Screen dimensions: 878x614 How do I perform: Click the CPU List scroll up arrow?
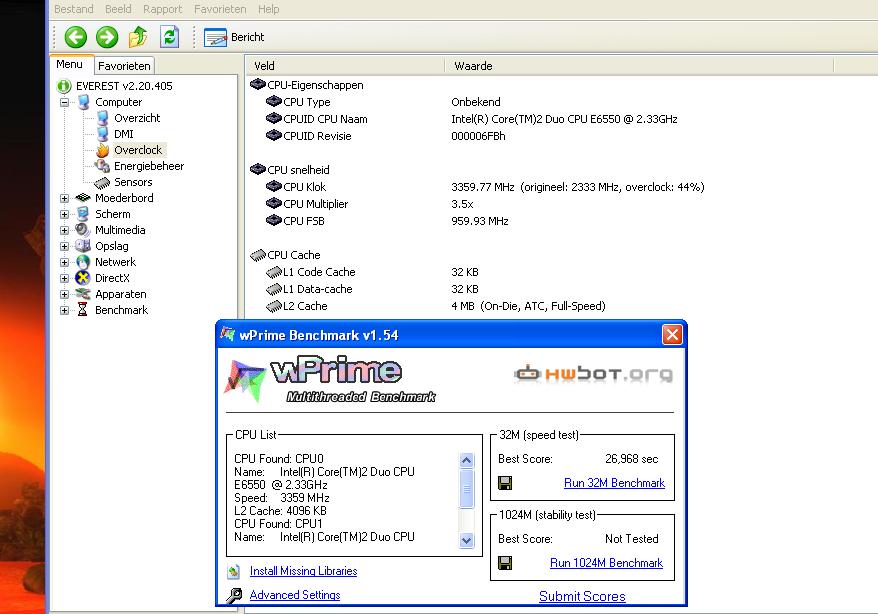click(466, 460)
